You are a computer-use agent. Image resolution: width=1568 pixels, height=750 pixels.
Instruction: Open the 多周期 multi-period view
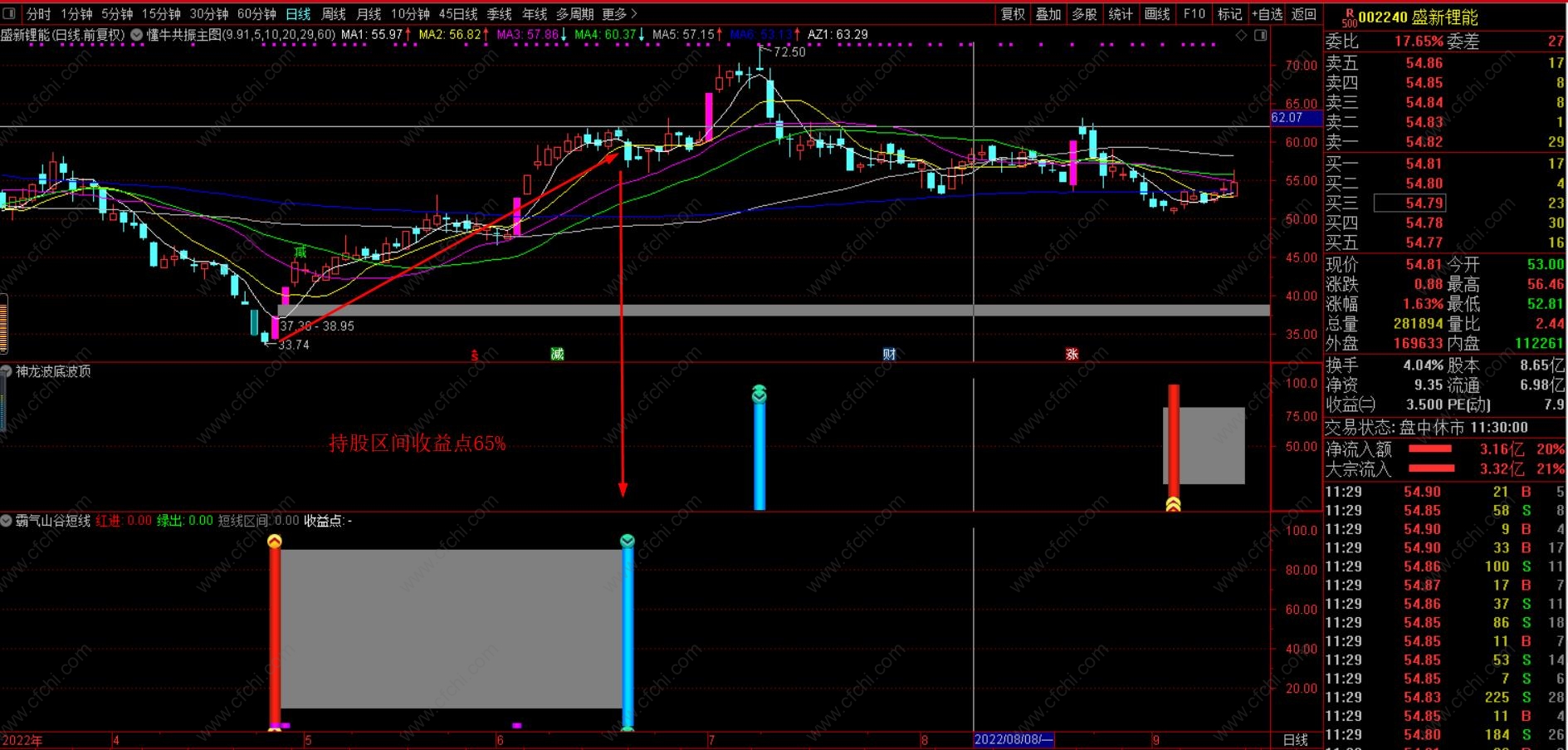(575, 14)
